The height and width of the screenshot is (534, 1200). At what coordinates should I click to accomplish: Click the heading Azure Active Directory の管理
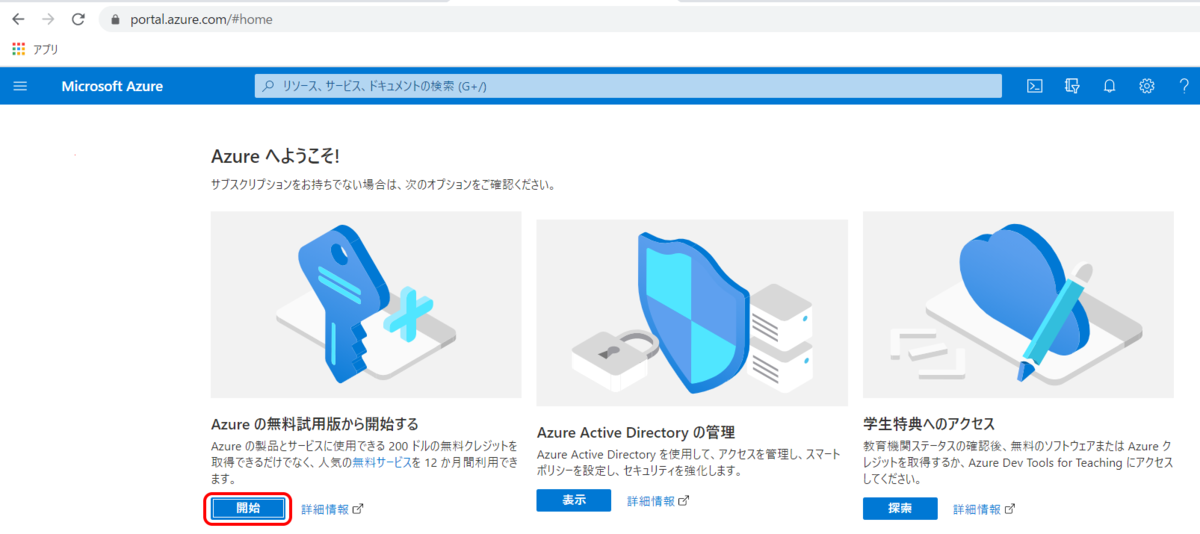click(x=636, y=432)
